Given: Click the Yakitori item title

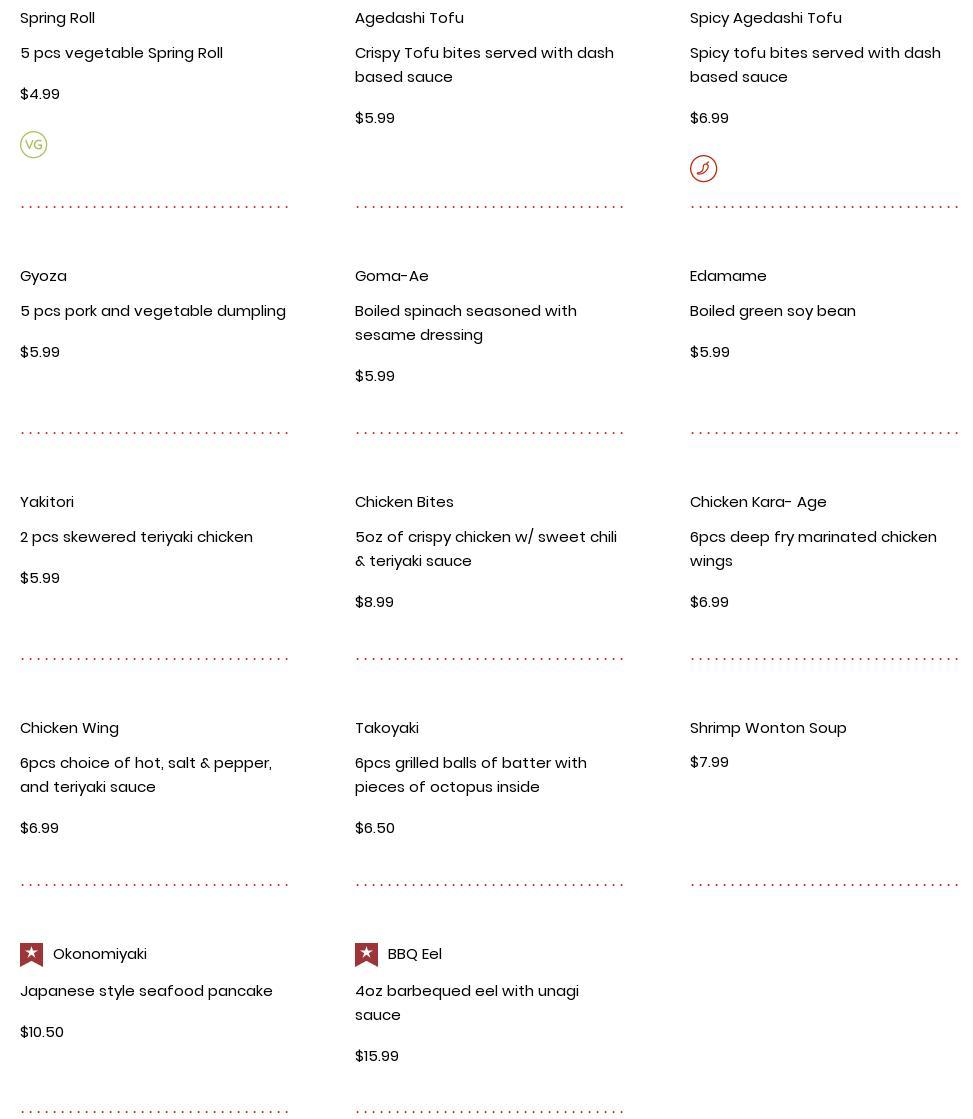Looking at the screenshot, I should coord(47,502).
